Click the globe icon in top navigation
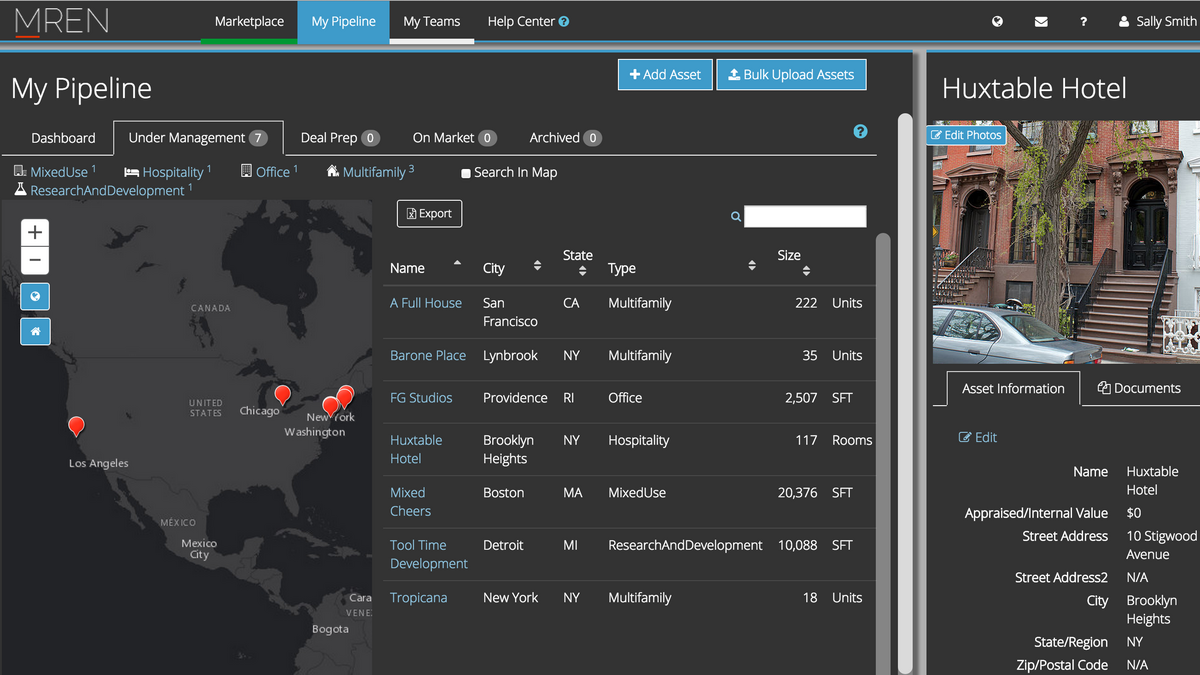Image resolution: width=1200 pixels, height=675 pixels. click(997, 21)
